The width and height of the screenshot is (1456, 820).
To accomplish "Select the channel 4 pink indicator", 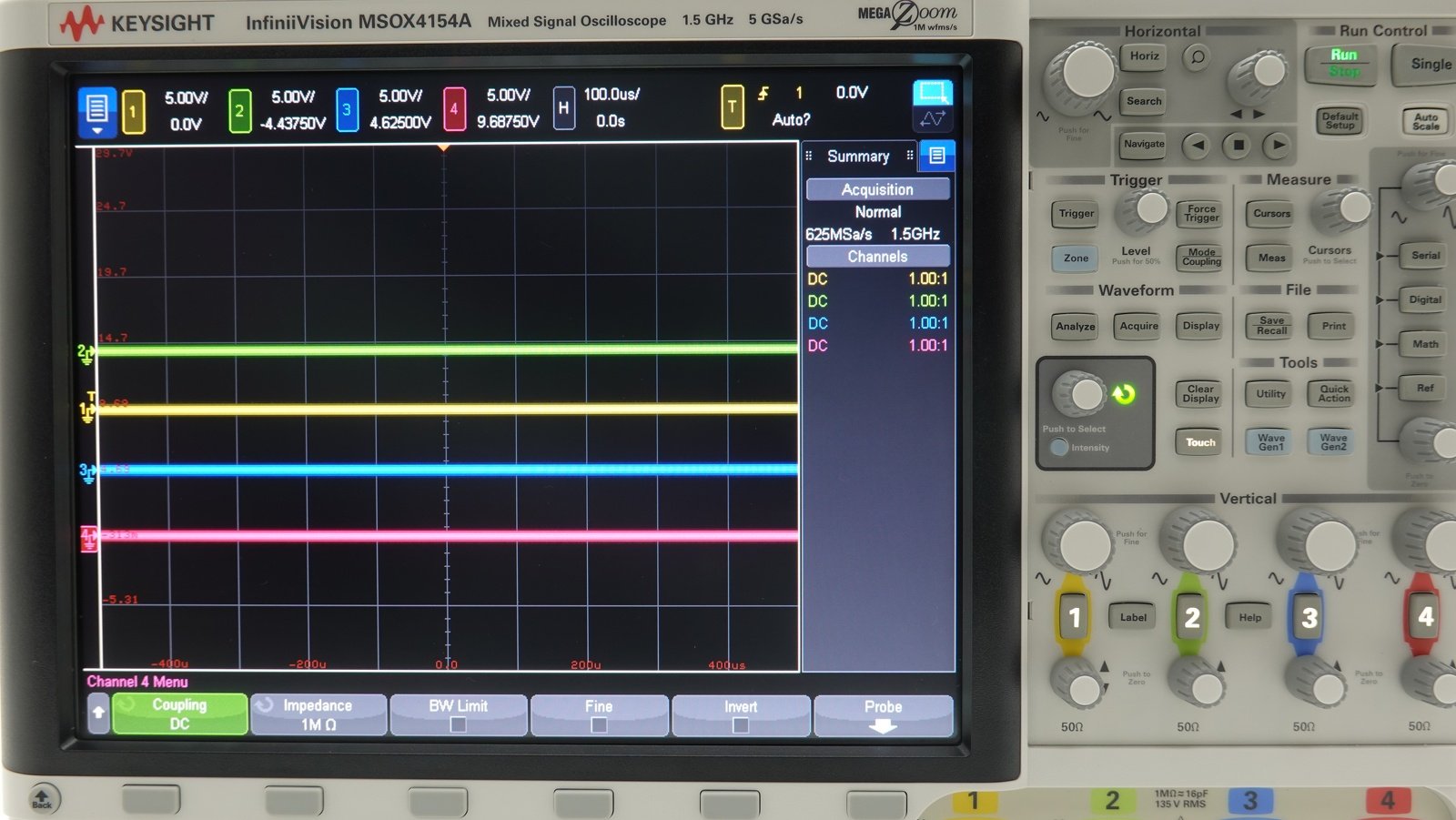I will click(x=454, y=109).
